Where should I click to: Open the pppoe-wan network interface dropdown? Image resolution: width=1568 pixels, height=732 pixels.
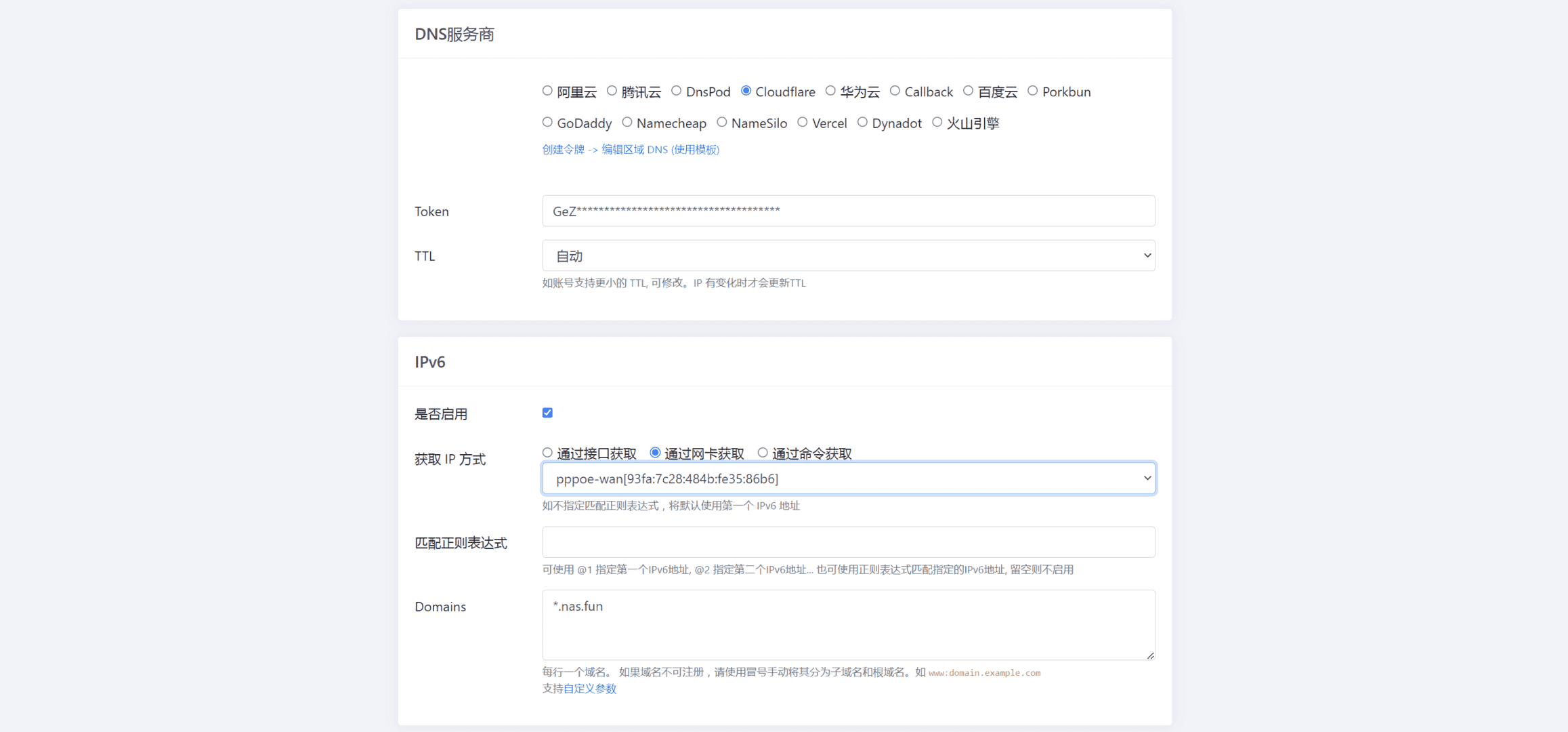tap(848, 479)
